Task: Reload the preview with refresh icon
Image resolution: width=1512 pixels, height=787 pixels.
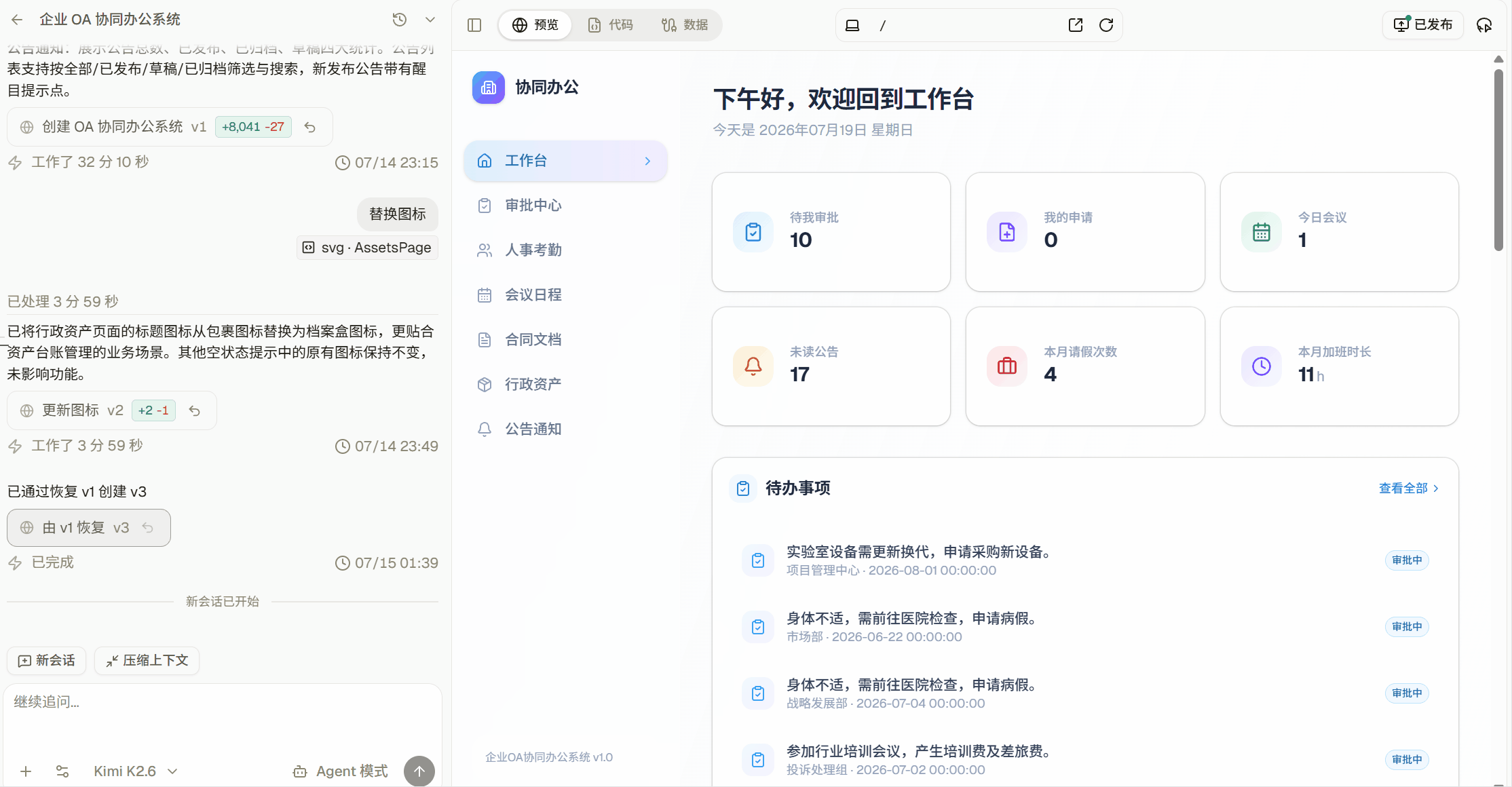Action: pyautogui.click(x=1106, y=25)
